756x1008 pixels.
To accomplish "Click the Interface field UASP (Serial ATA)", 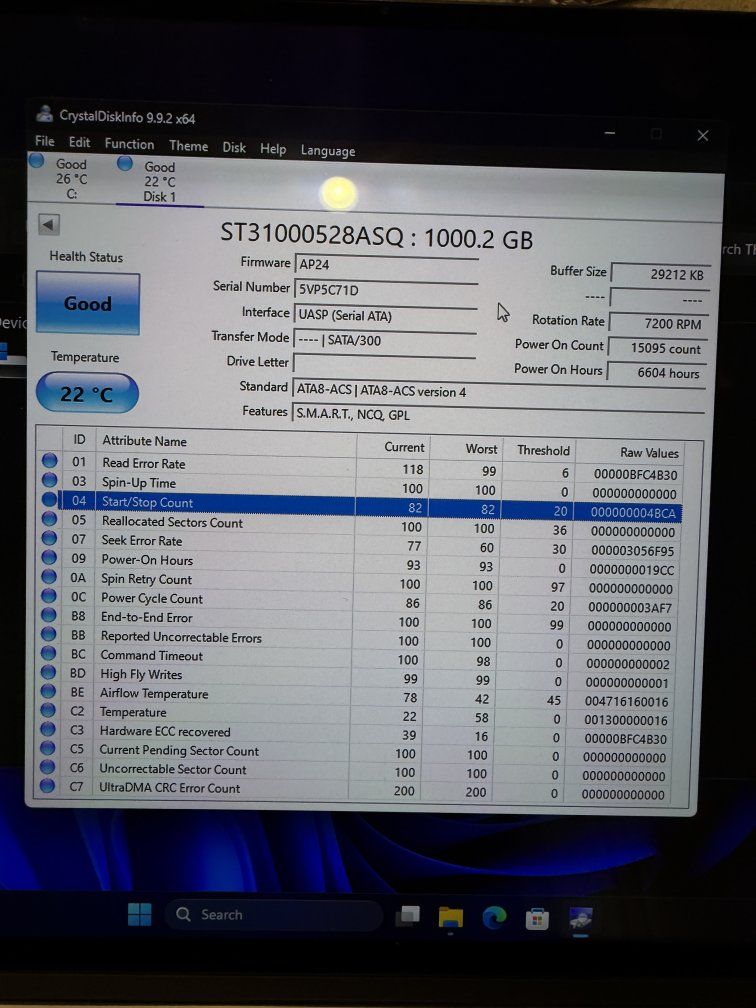I will click(385, 315).
